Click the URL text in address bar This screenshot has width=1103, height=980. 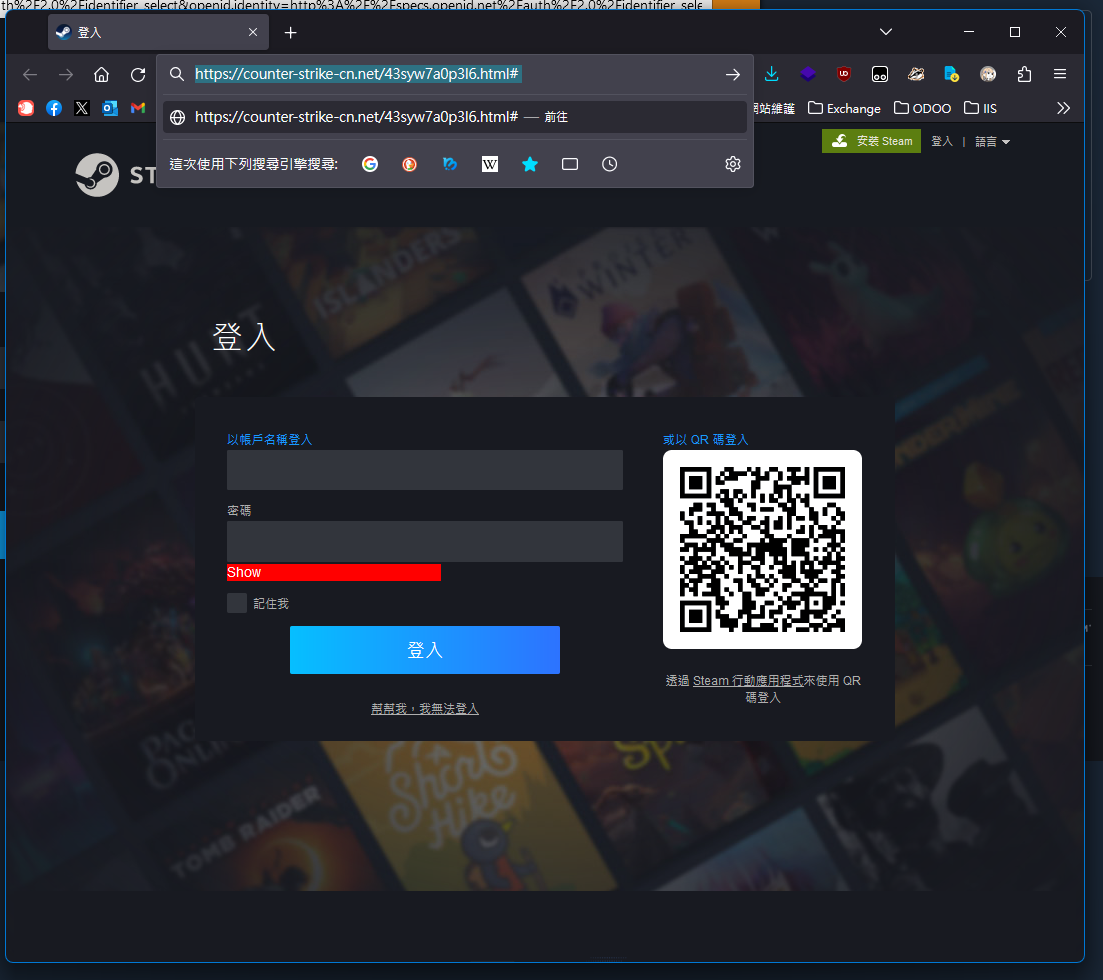[357, 74]
